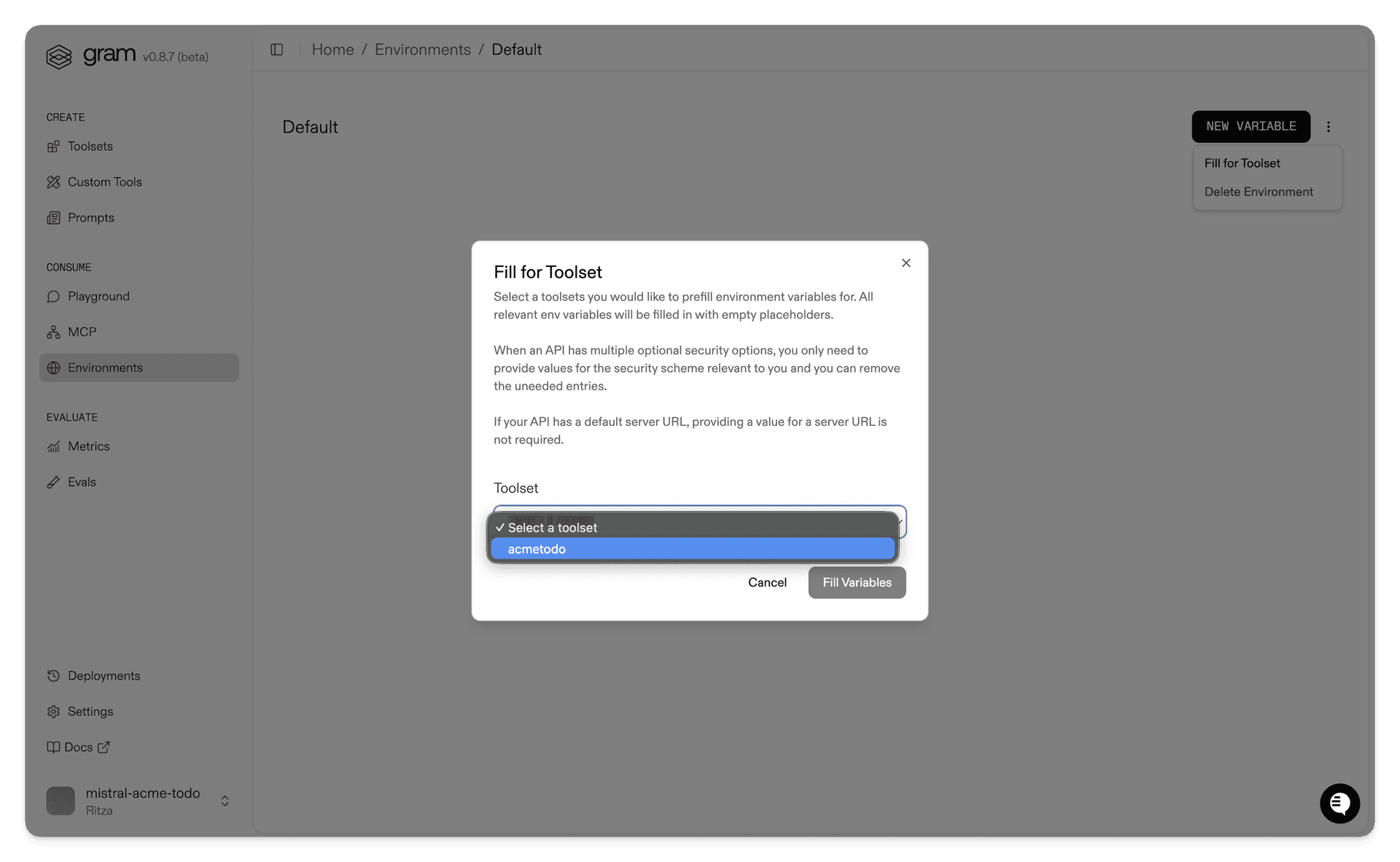This screenshot has width=1400, height=862.
Task: Cancel the Fill for Toolset dialog
Action: 766,582
